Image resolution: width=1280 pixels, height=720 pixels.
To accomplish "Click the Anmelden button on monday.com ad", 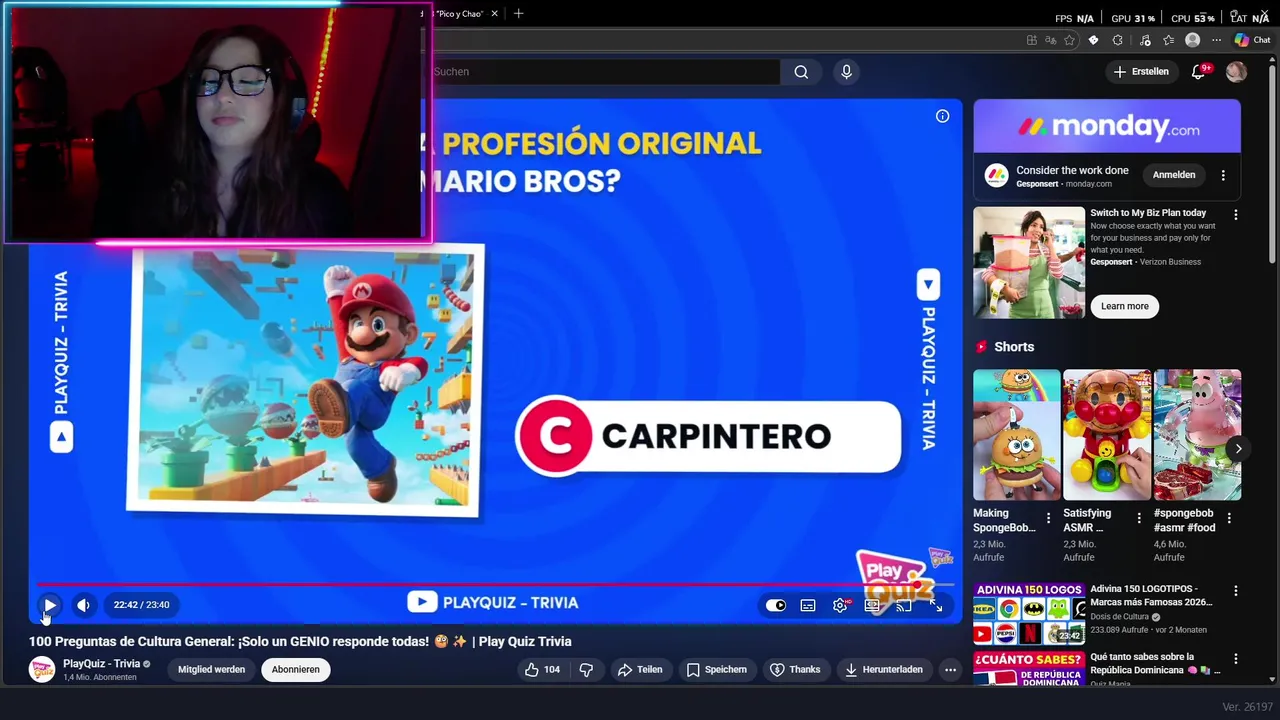I will (x=1174, y=175).
